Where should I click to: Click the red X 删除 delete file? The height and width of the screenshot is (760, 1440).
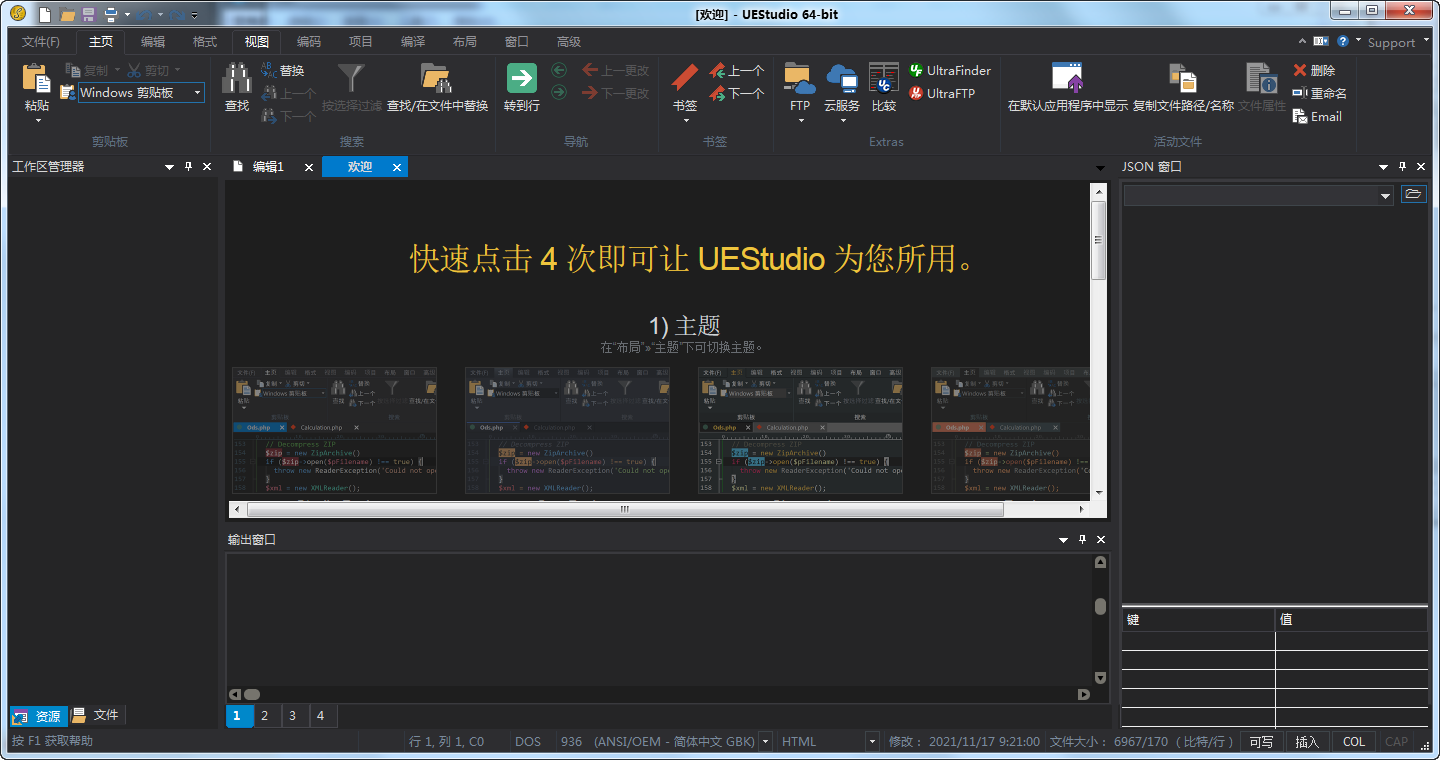point(1314,71)
